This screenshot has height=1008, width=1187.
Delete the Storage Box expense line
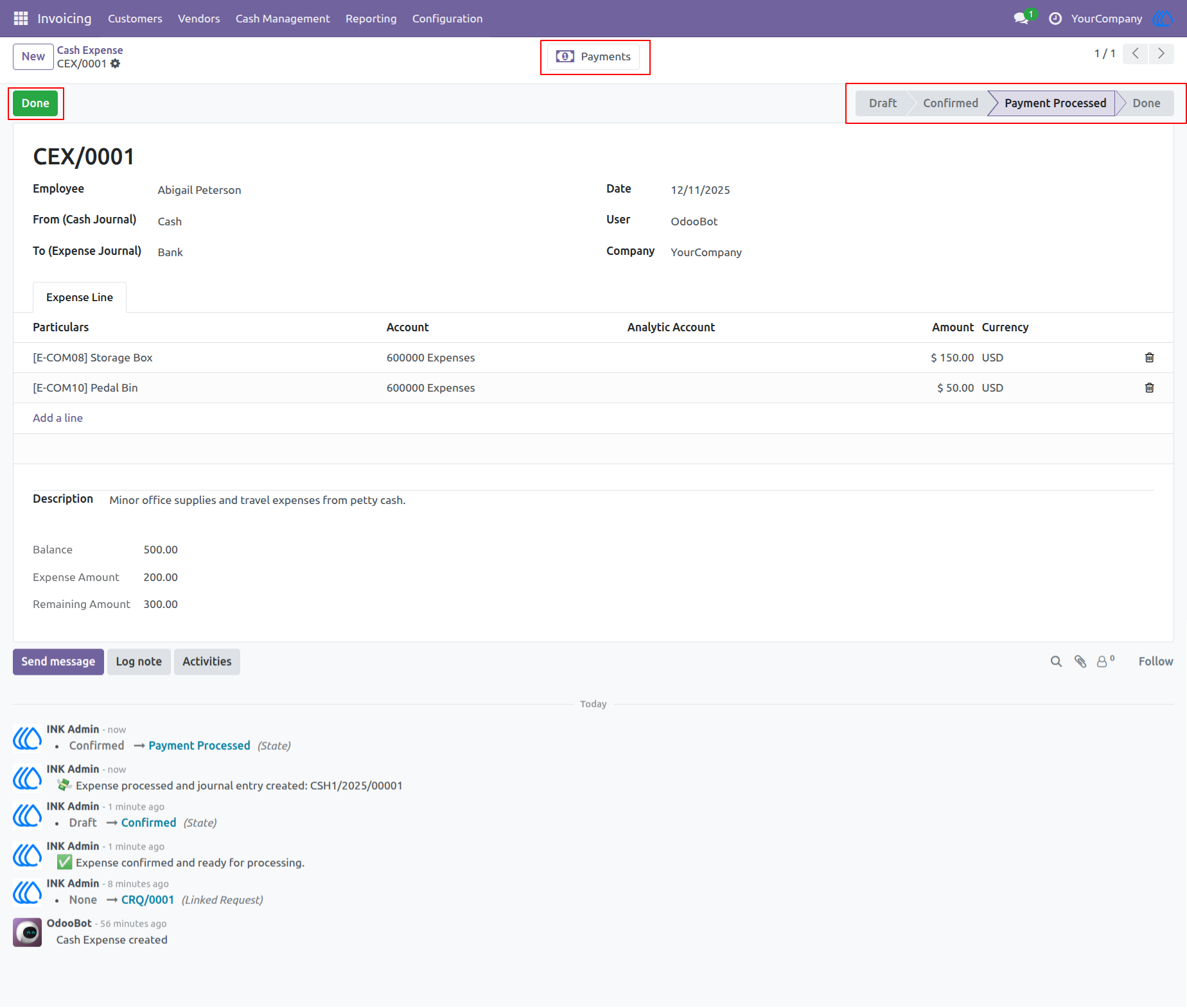(x=1149, y=358)
